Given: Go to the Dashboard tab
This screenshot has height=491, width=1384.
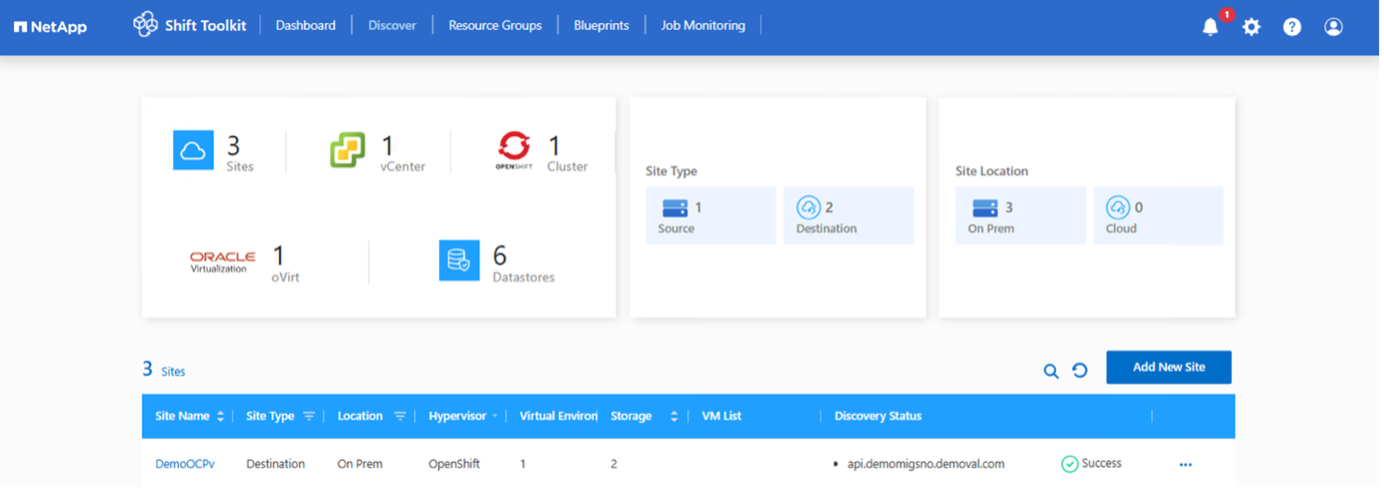Looking at the screenshot, I should 305,25.
